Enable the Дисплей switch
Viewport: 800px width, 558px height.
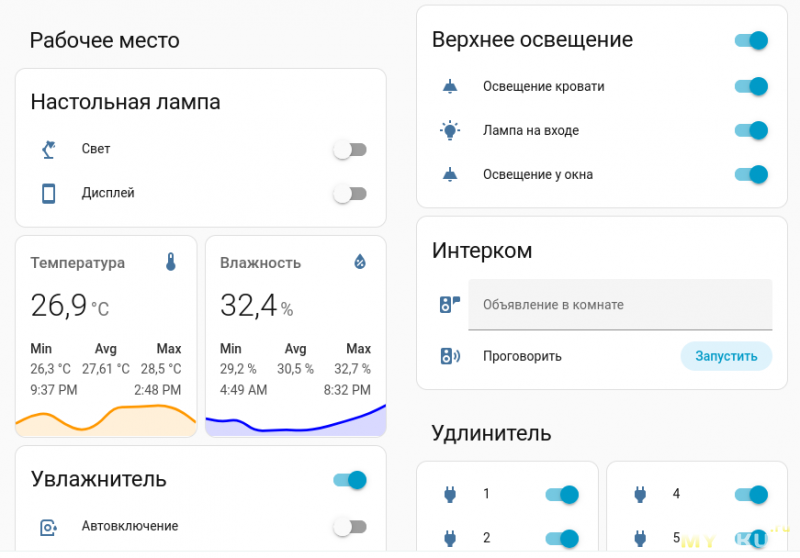[350, 194]
